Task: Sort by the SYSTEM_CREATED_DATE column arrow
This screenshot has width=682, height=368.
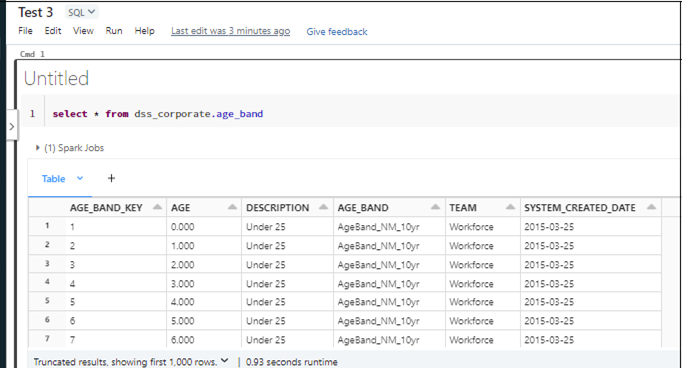Action: (651, 207)
